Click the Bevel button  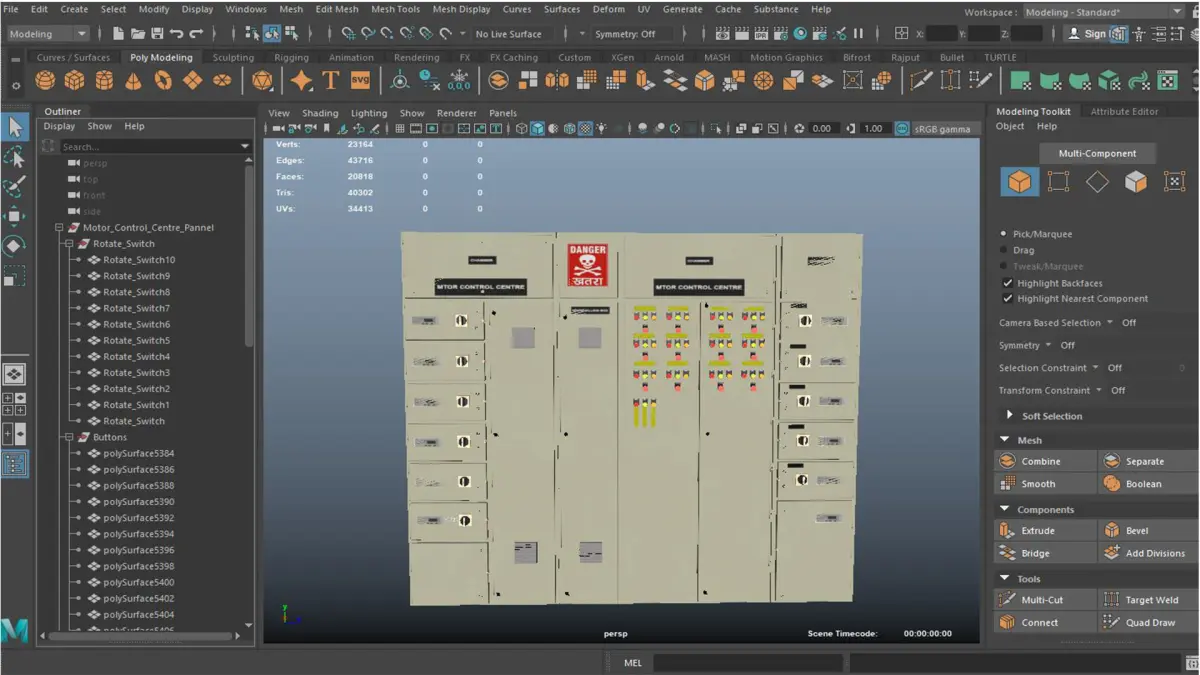(x=1149, y=531)
